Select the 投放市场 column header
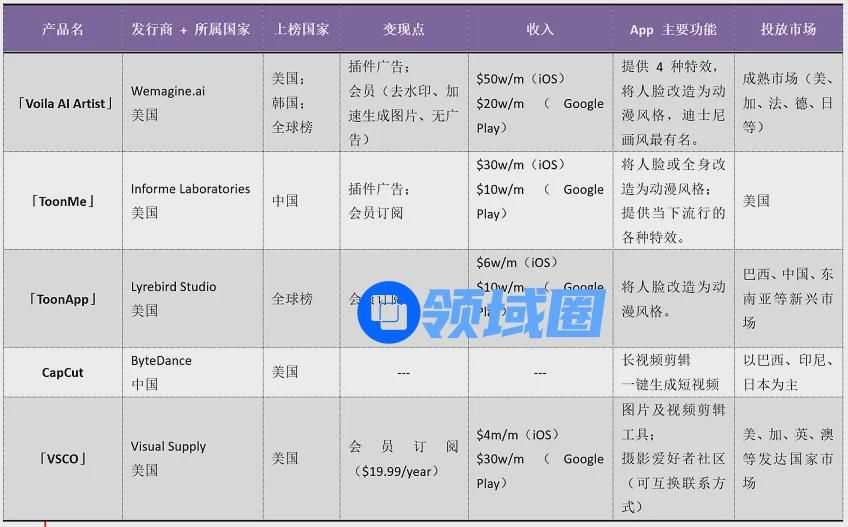848x527 pixels. click(788, 29)
